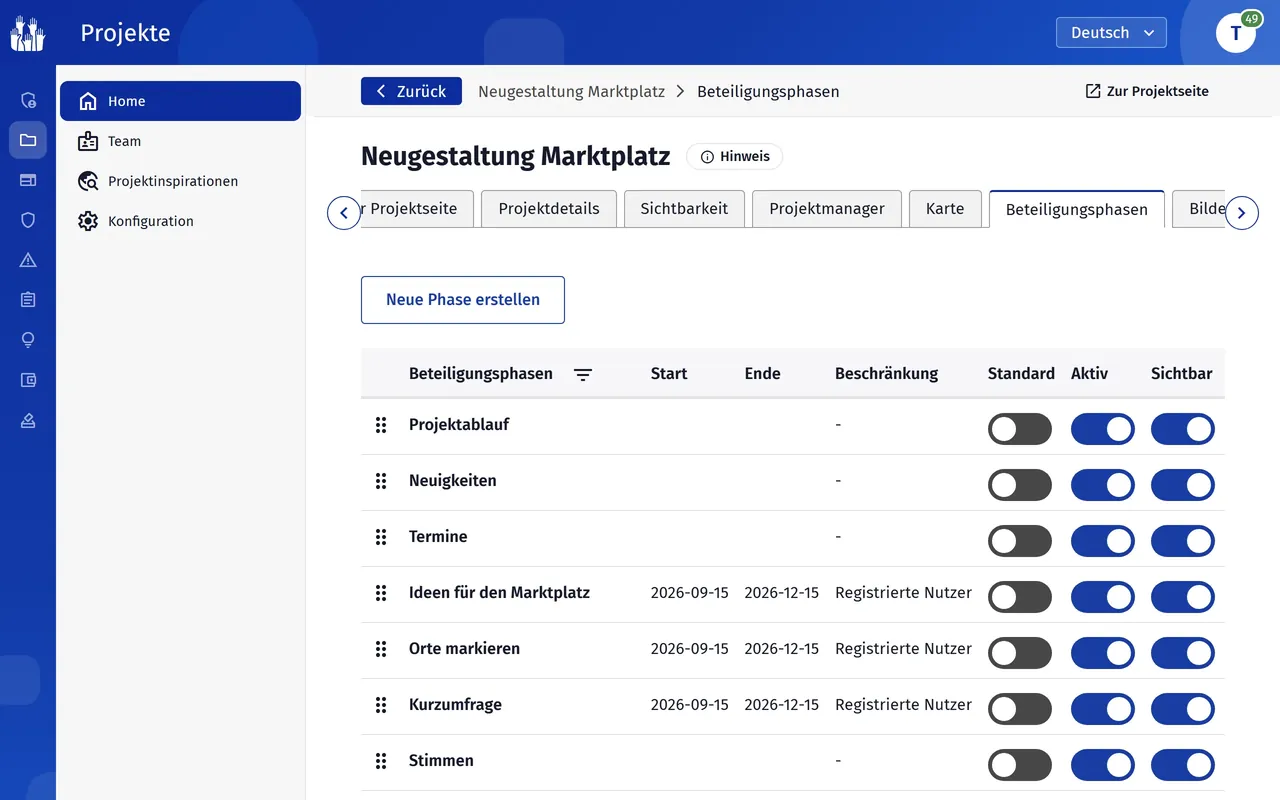Enable Standard switch for Kurzumfrage
The height and width of the screenshot is (800, 1280).
[1020, 710]
